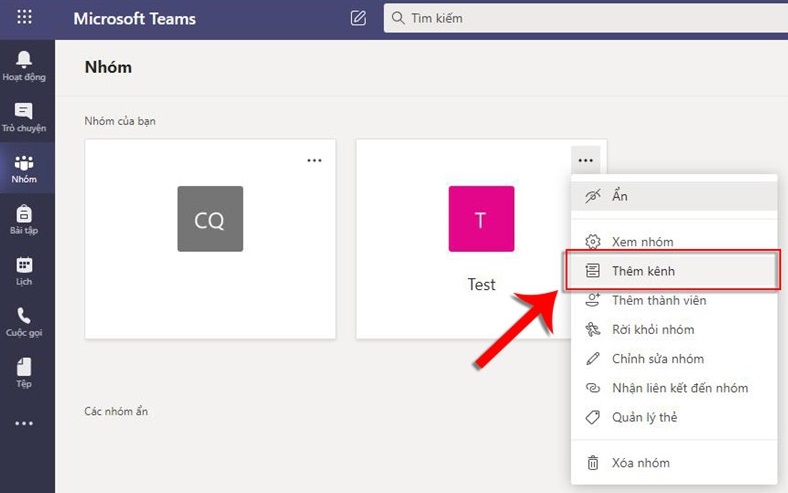Viewport: 788px width, 493px height.
Task: Open Trò chuyện chat in sidebar
Action: (x=24, y=117)
